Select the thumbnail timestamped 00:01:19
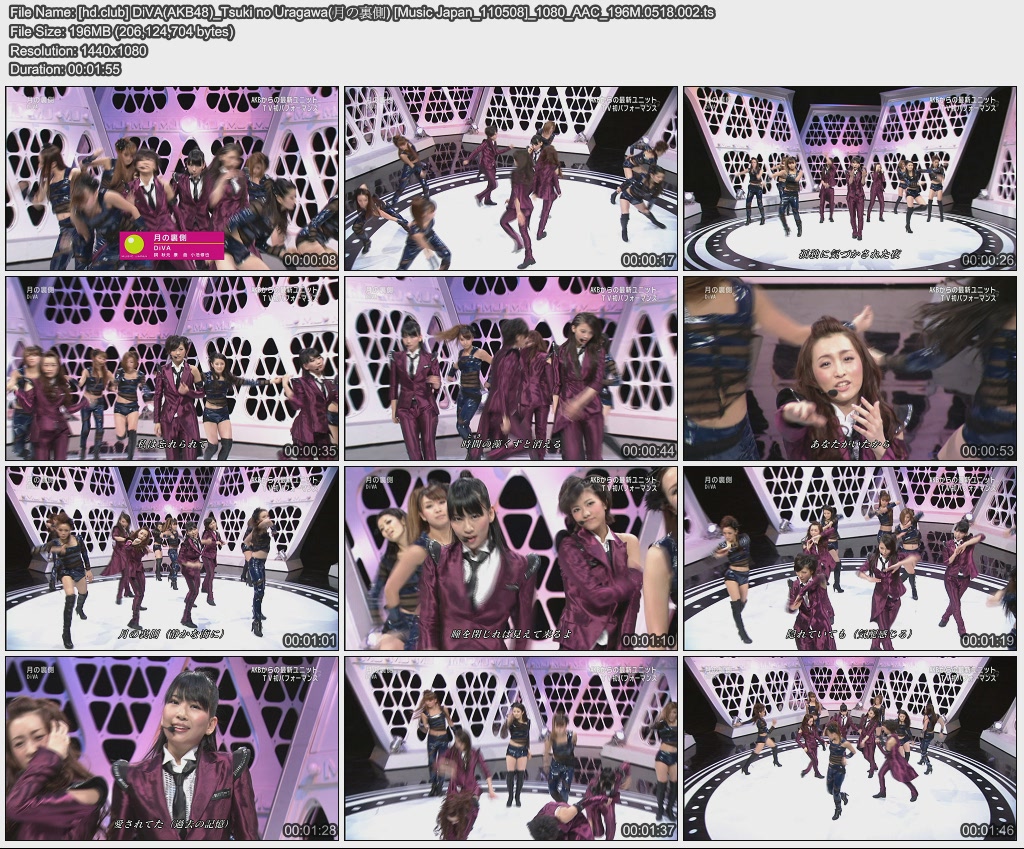This screenshot has height=849, width=1024. [850, 558]
